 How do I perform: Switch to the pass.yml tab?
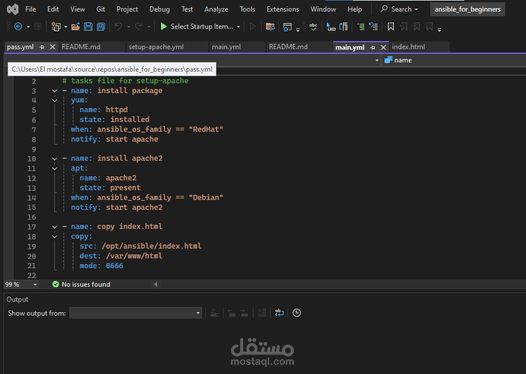click(20, 47)
